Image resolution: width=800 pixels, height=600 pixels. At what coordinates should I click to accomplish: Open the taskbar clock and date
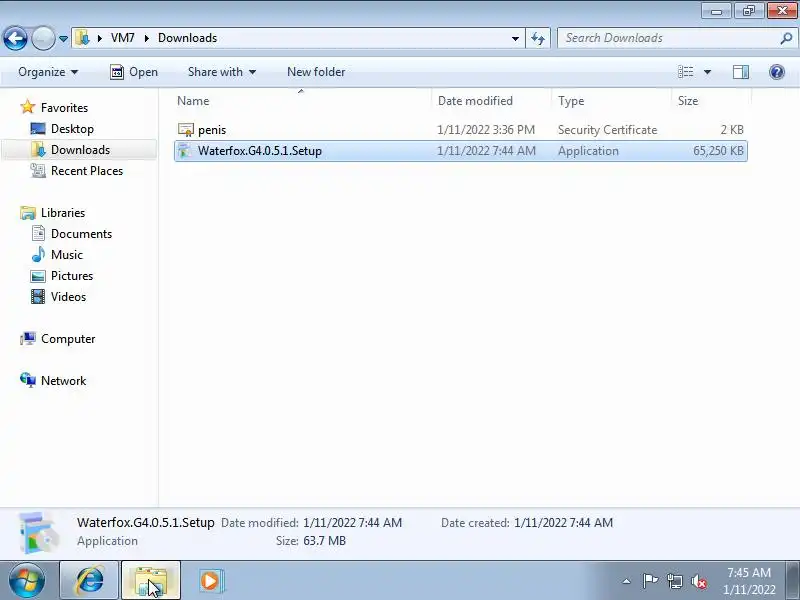click(748, 581)
